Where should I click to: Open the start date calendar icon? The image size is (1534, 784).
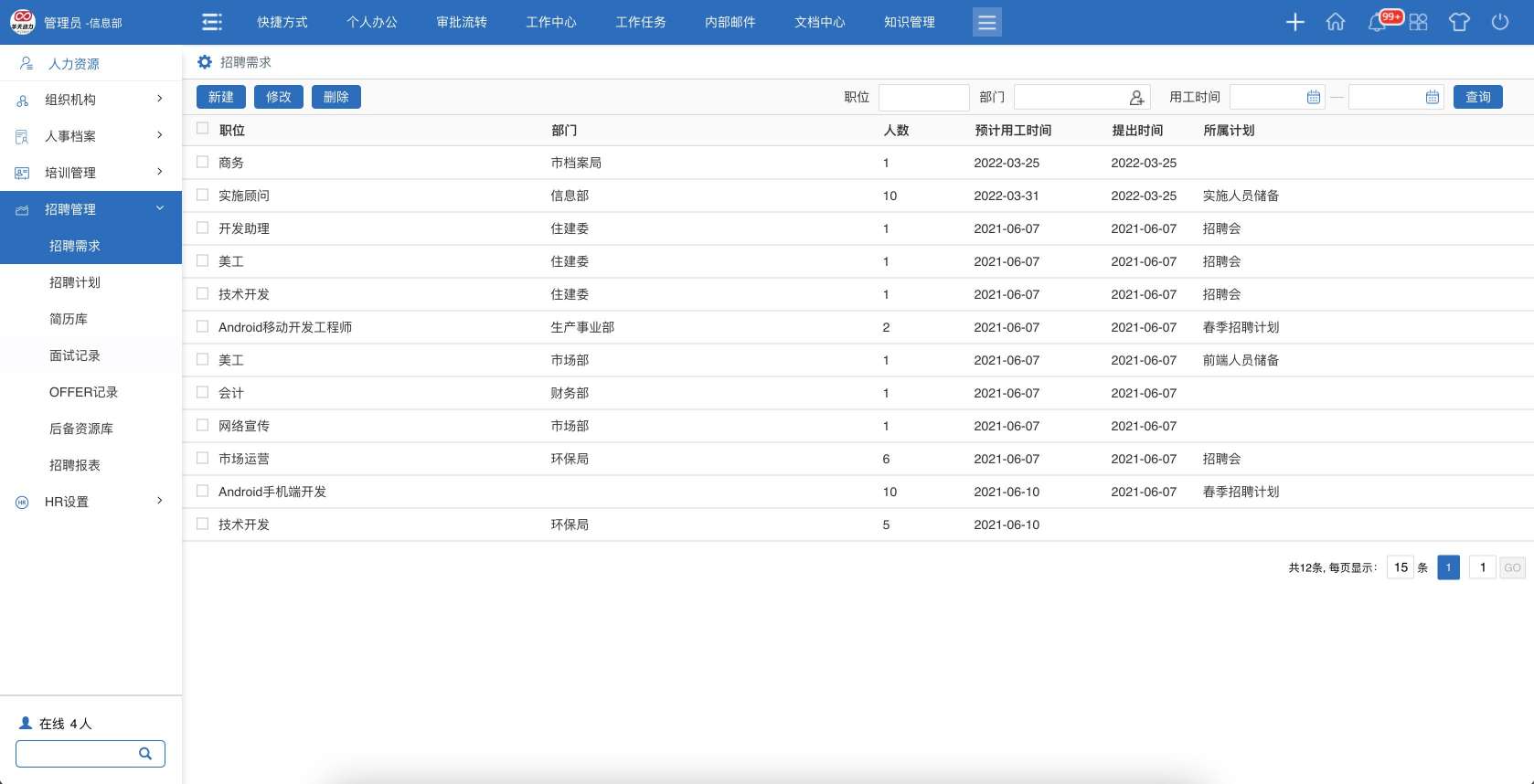[x=1313, y=97]
